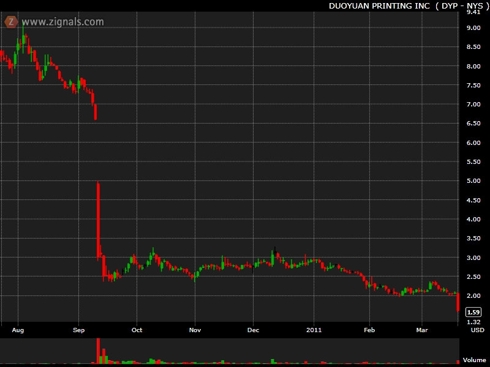
Task: Click the DUOYUAN PRINTING INC title
Action: tap(379, 6)
